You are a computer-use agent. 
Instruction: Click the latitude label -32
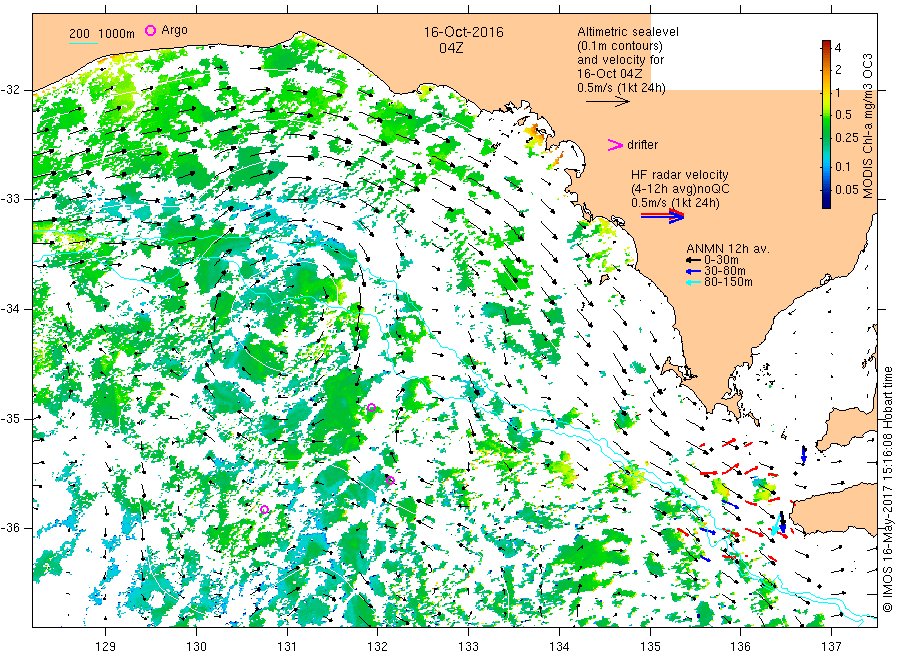10,90
